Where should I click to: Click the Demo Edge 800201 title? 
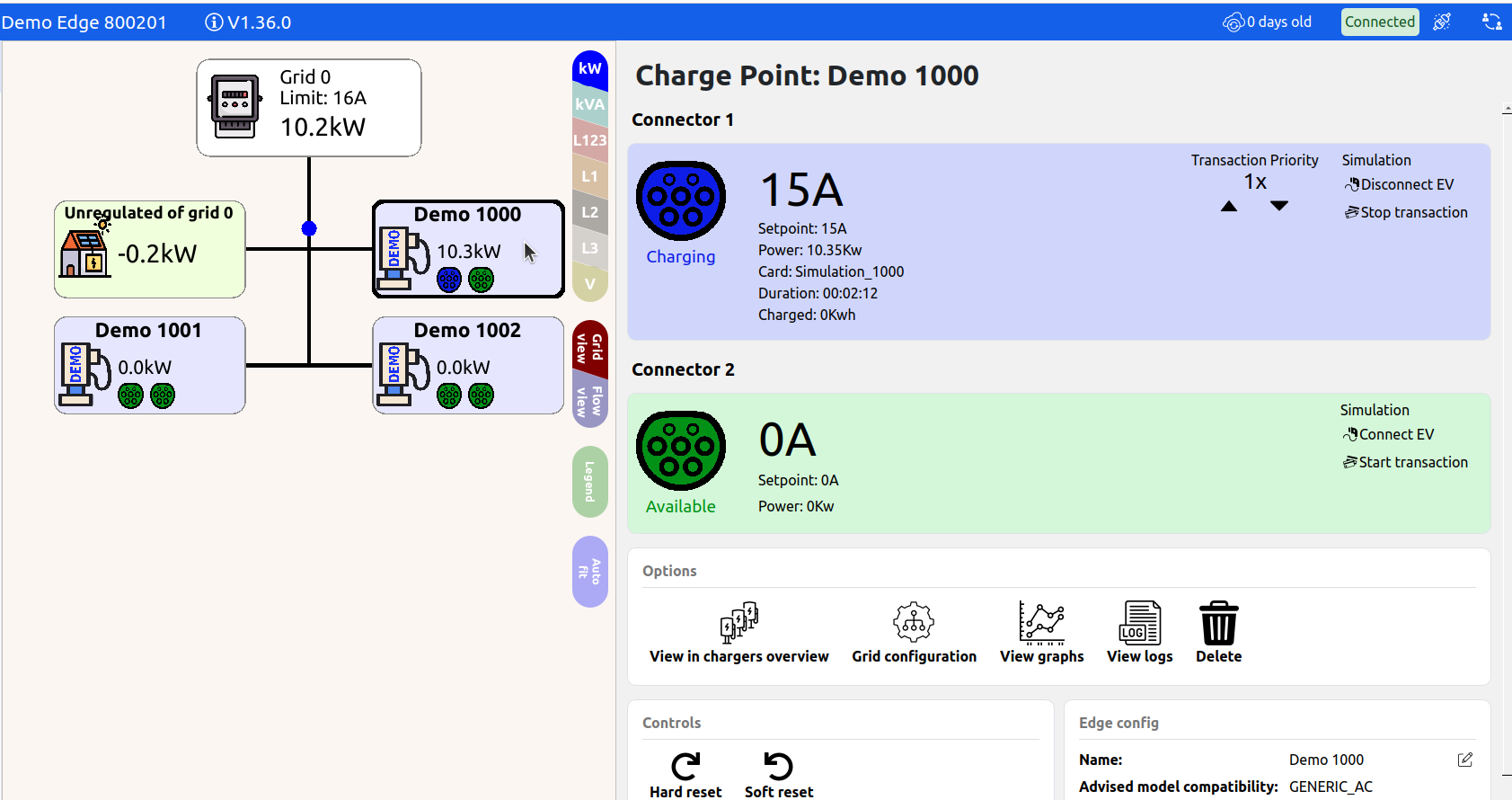click(x=84, y=22)
